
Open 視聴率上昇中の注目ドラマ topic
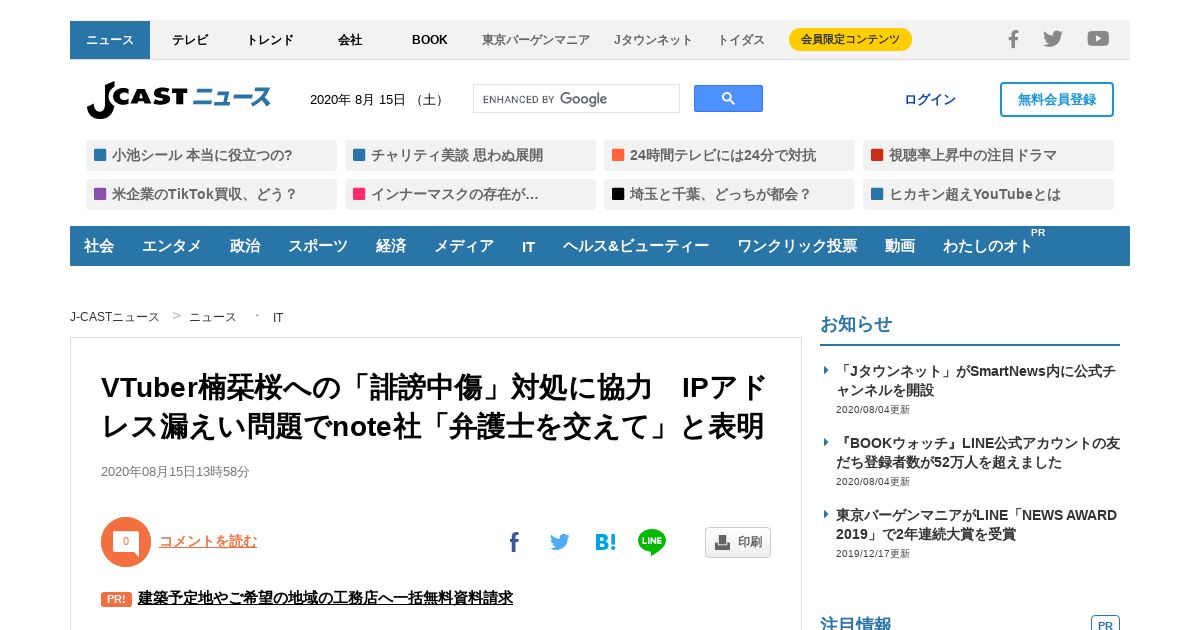pyautogui.click(x=988, y=155)
